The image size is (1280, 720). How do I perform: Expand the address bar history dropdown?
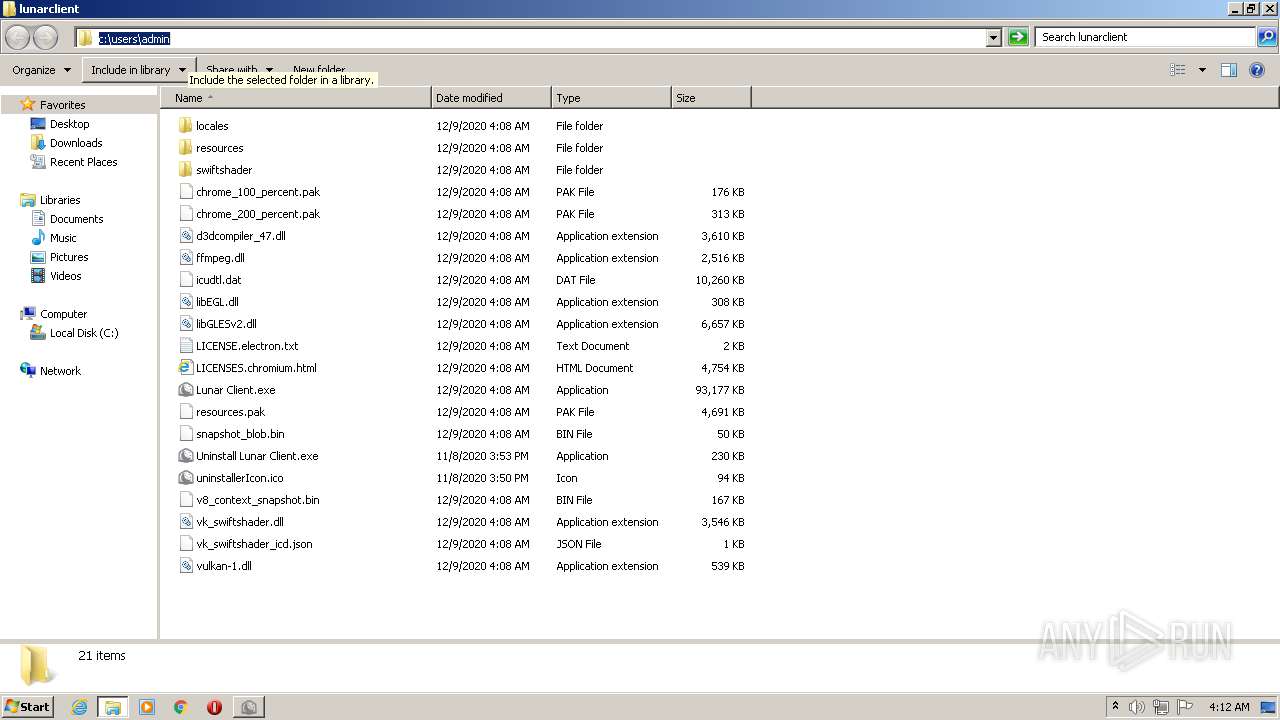[994, 38]
